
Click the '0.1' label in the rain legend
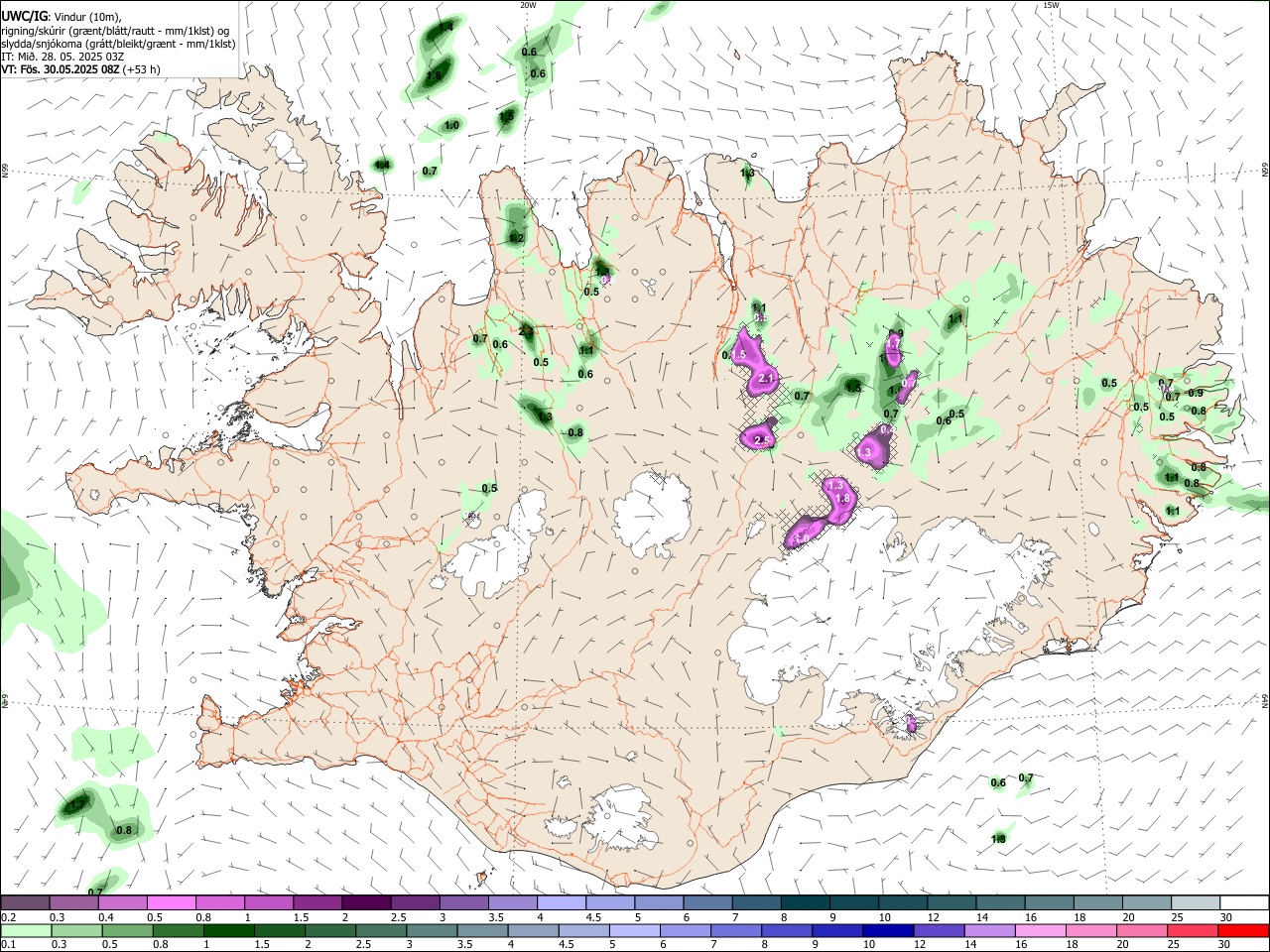[x=9, y=944]
